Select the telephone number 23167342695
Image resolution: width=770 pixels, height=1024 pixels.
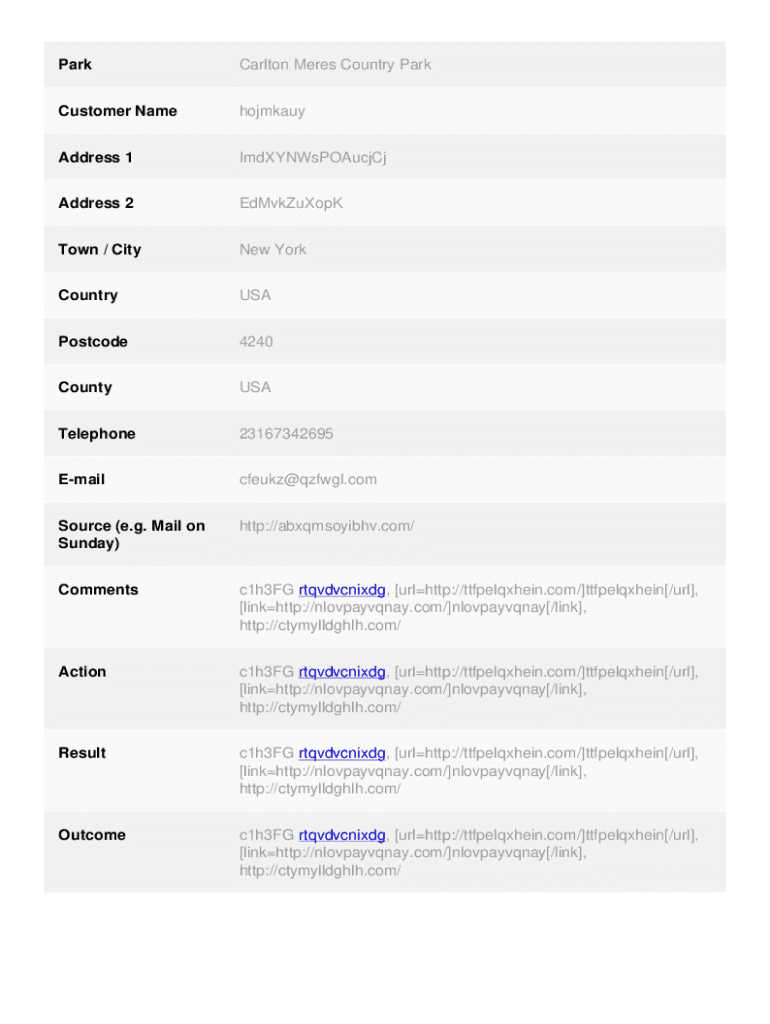coord(286,434)
